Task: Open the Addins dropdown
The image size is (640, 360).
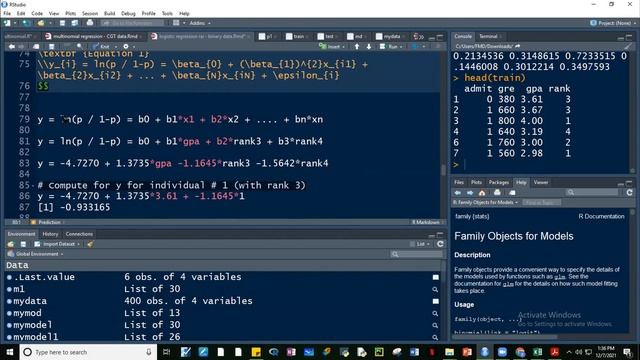Action: point(200,23)
